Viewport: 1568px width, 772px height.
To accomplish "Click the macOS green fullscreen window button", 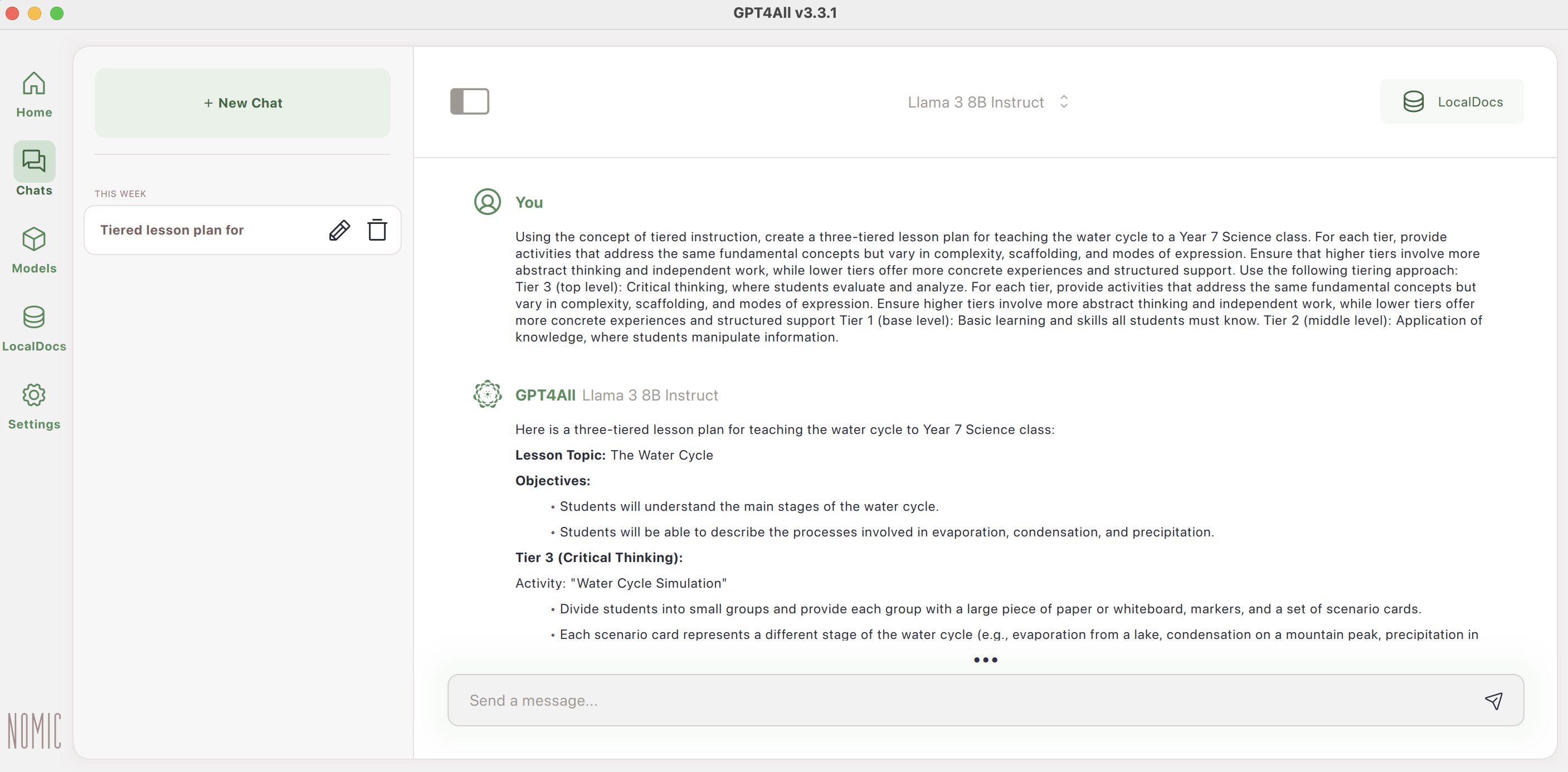I will (x=57, y=13).
